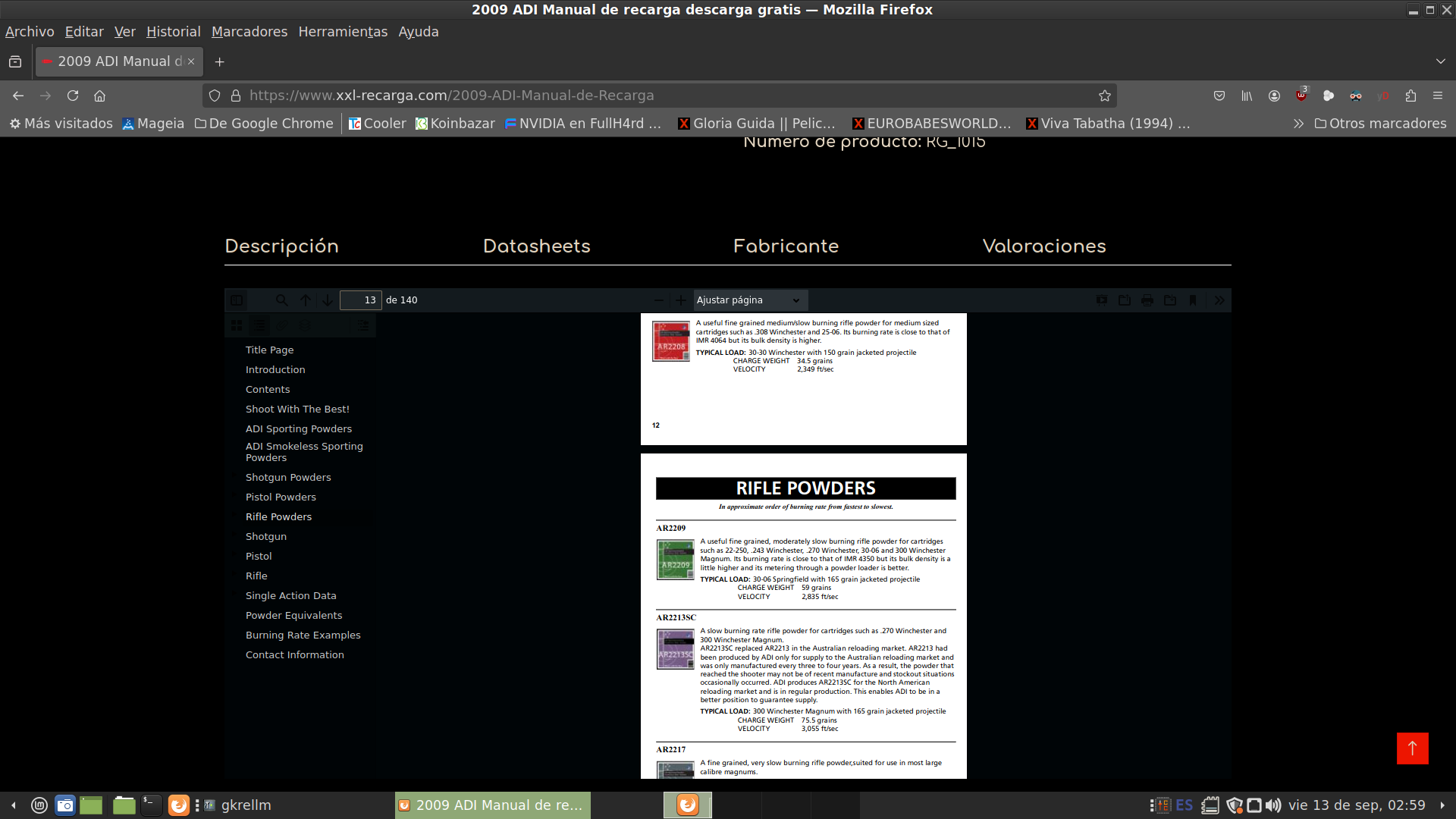Click the PDF zoom in plus button
1456x819 pixels.
[680, 300]
